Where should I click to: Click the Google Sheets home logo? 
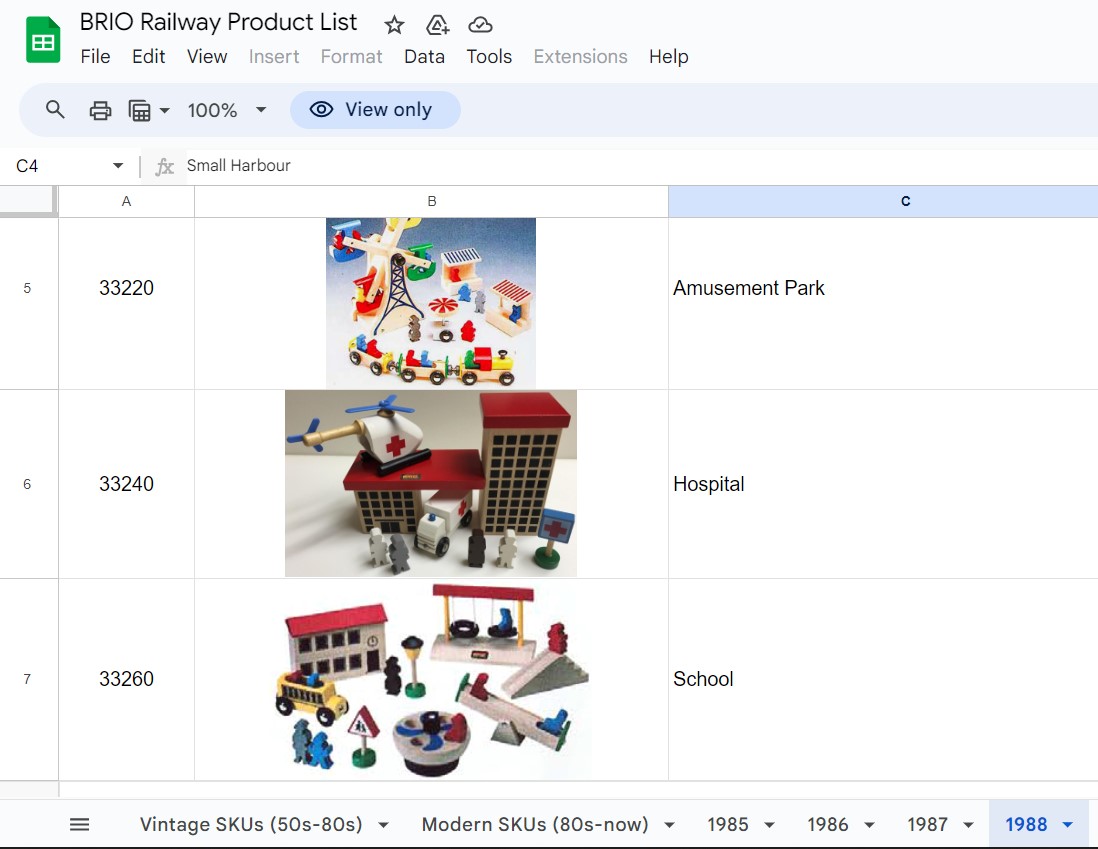pos(43,41)
